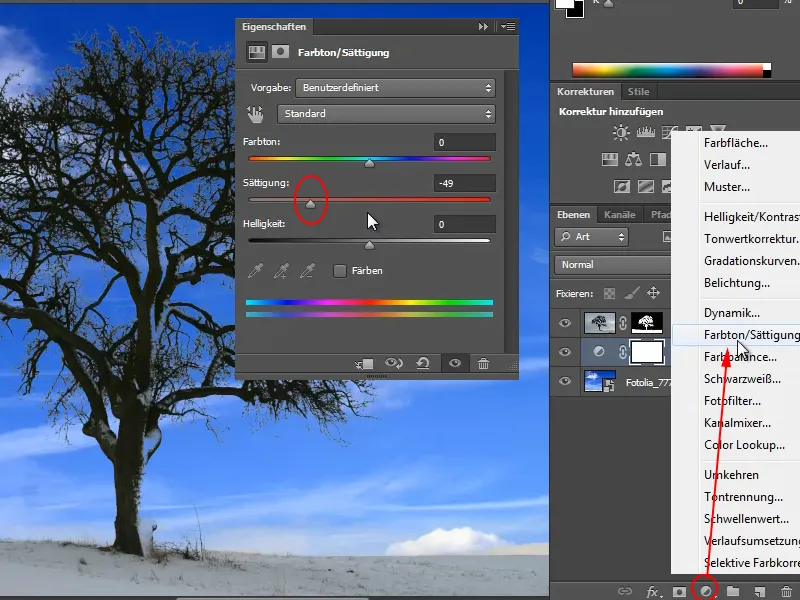This screenshot has width=800, height=600.
Task: Reset adjustment to defaults with the circular arrow icon
Action: click(x=423, y=363)
